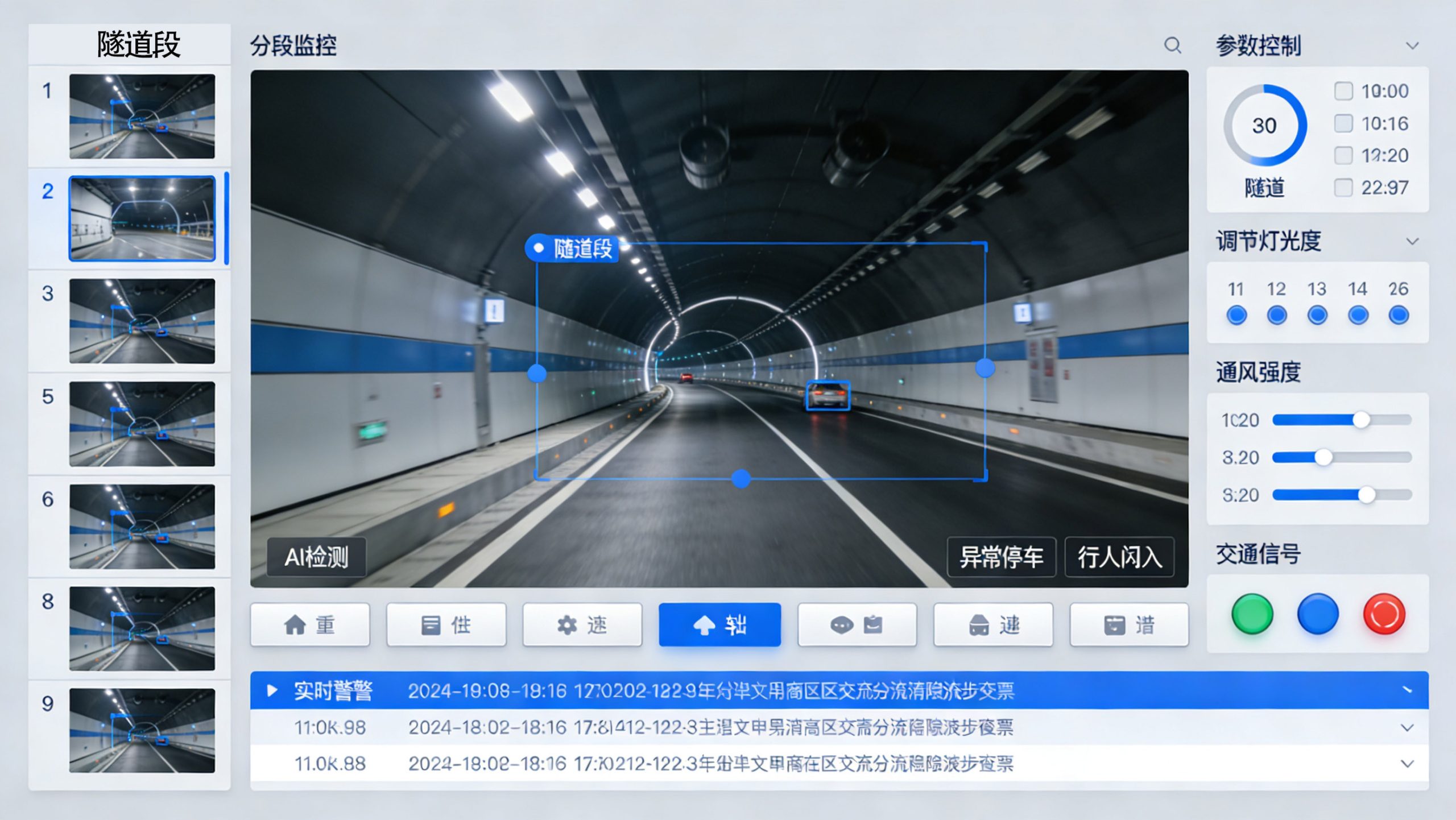
Task: Click the chat bubble toolbar button
Action: [x=857, y=625]
